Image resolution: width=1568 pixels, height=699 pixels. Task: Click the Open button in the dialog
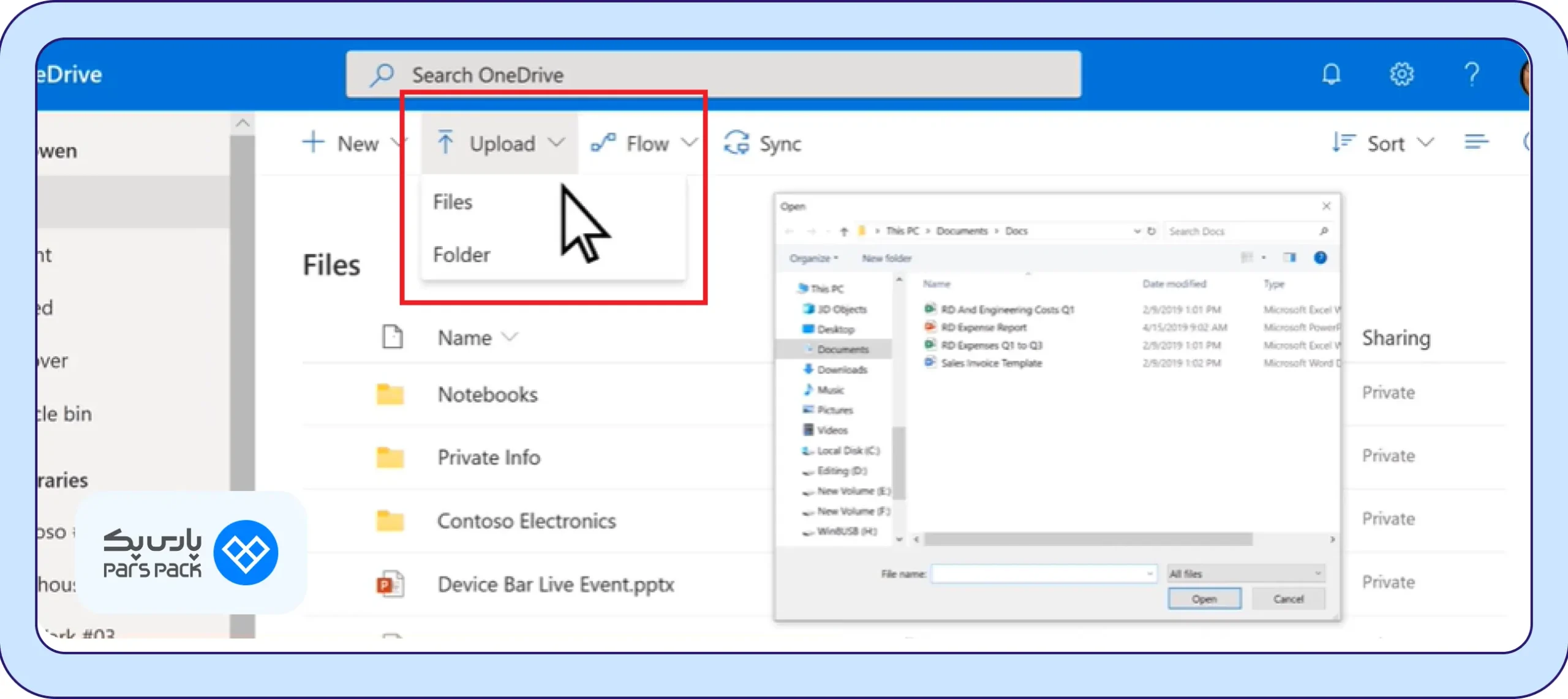point(1204,599)
